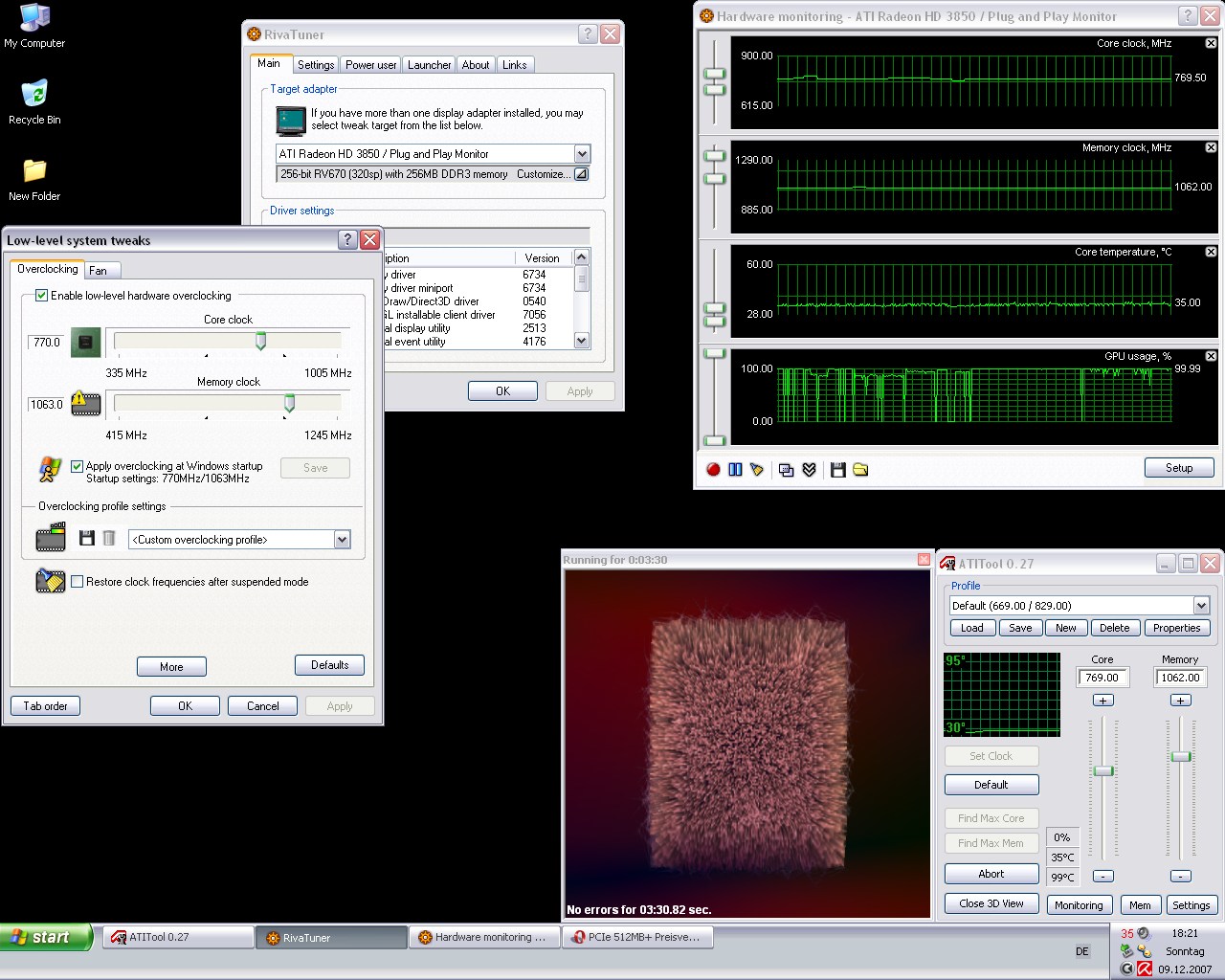Click the yellow folder icon in monitoring toolbar

[x=860, y=470]
